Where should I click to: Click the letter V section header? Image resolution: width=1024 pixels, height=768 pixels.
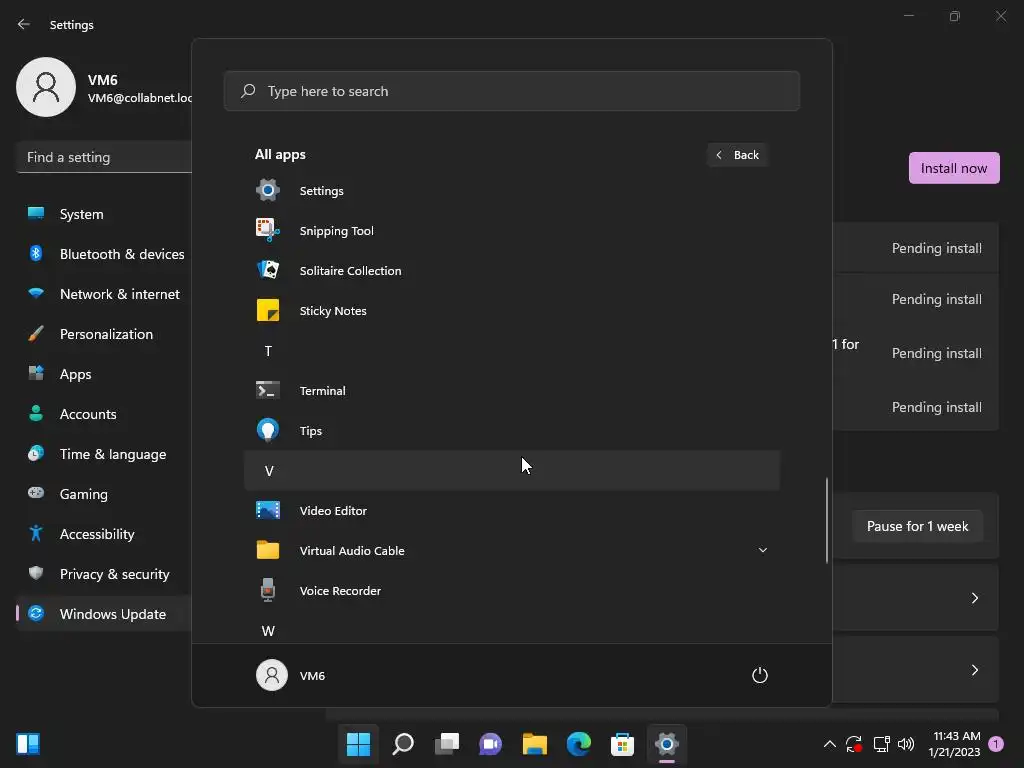(512, 470)
